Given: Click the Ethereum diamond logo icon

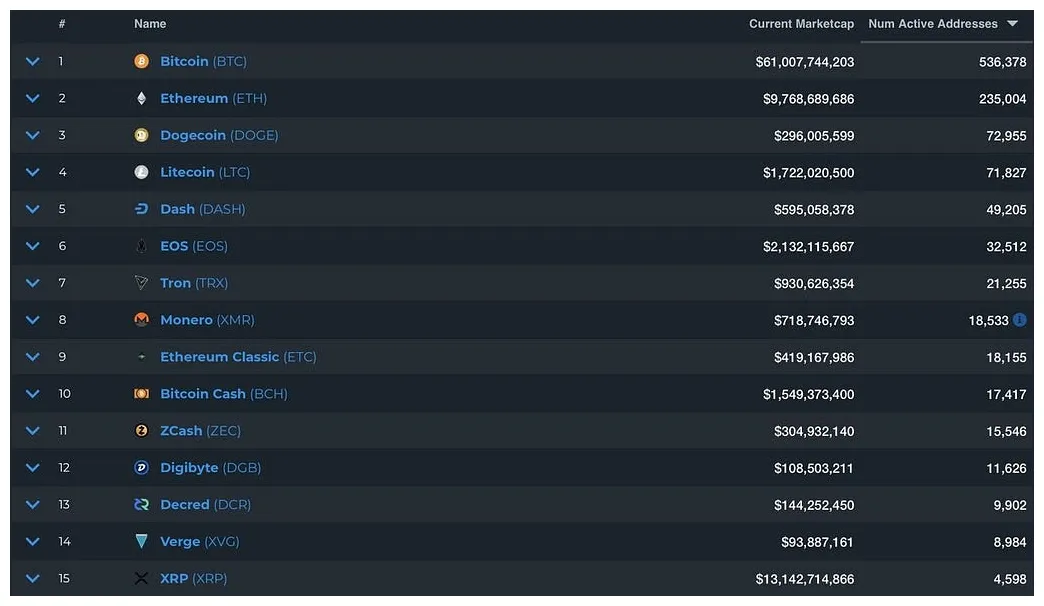Looking at the screenshot, I should 142,98.
